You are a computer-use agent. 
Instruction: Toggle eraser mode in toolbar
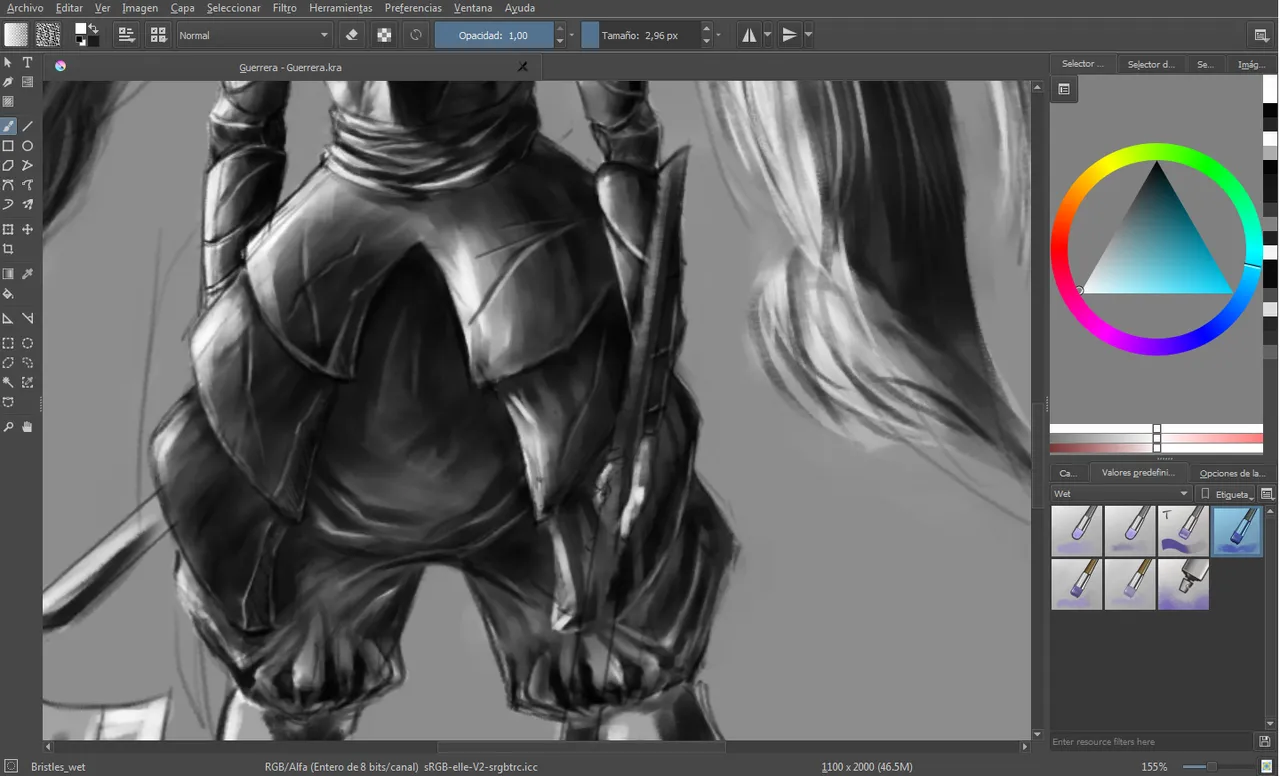click(x=351, y=35)
